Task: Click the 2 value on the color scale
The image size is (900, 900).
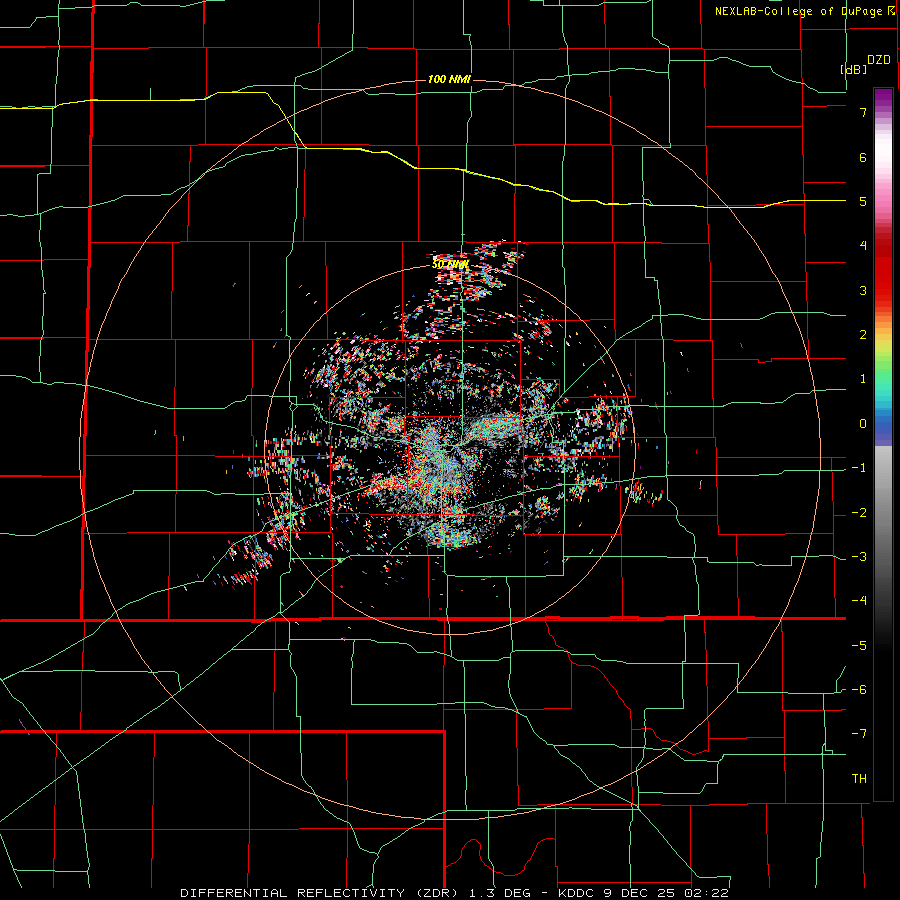Action: pyautogui.click(x=863, y=335)
